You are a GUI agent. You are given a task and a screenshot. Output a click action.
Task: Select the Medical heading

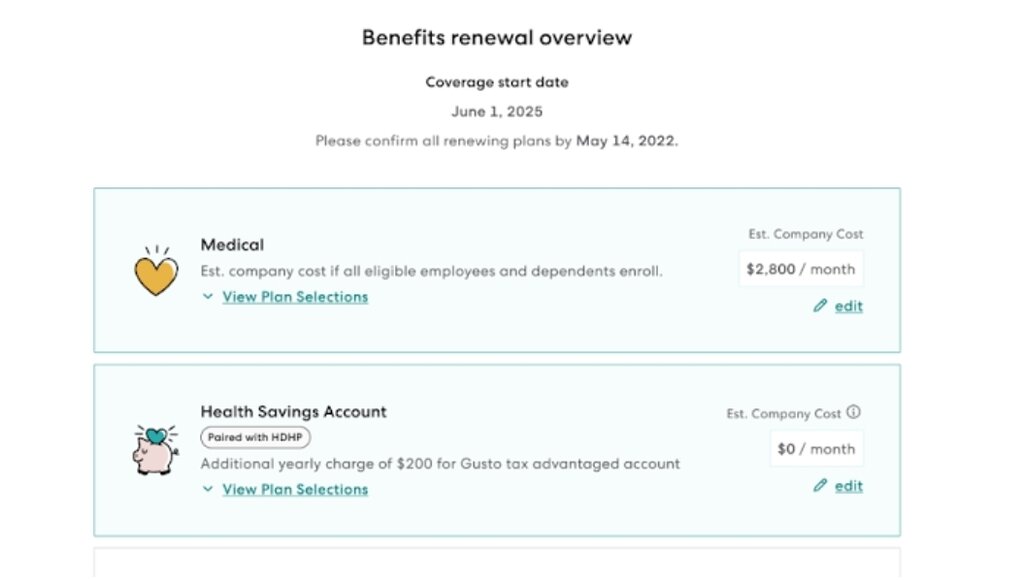232,245
